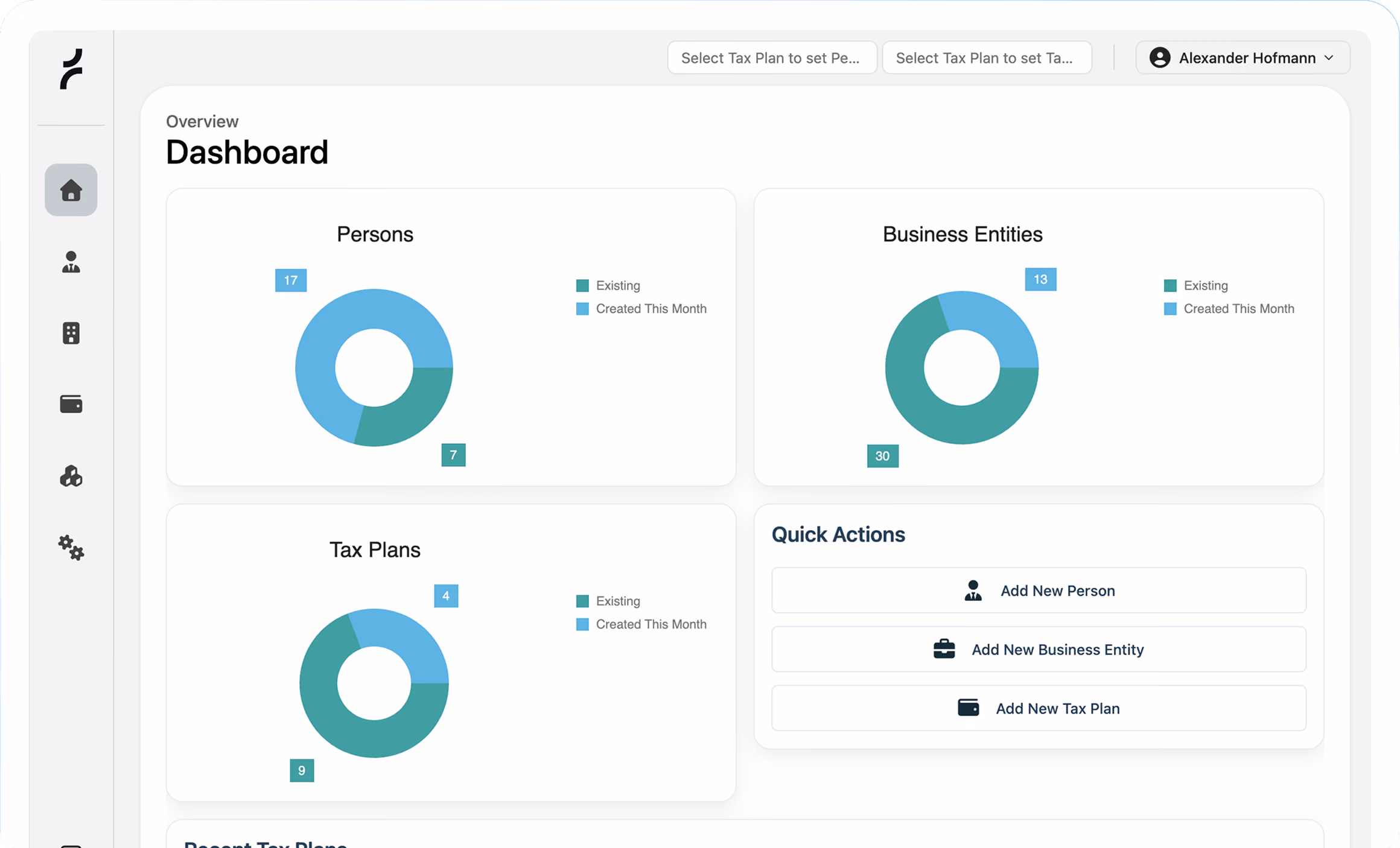Image resolution: width=1400 pixels, height=848 pixels.
Task: Click the app logo in the sidebar
Action: tap(71, 69)
